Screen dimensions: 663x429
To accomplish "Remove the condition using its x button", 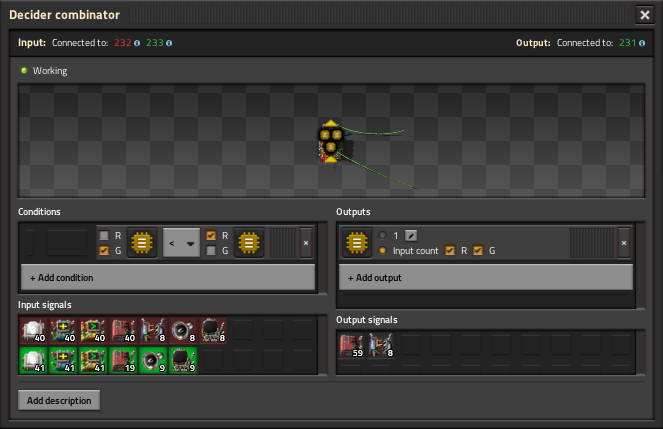I will pyautogui.click(x=306, y=243).
